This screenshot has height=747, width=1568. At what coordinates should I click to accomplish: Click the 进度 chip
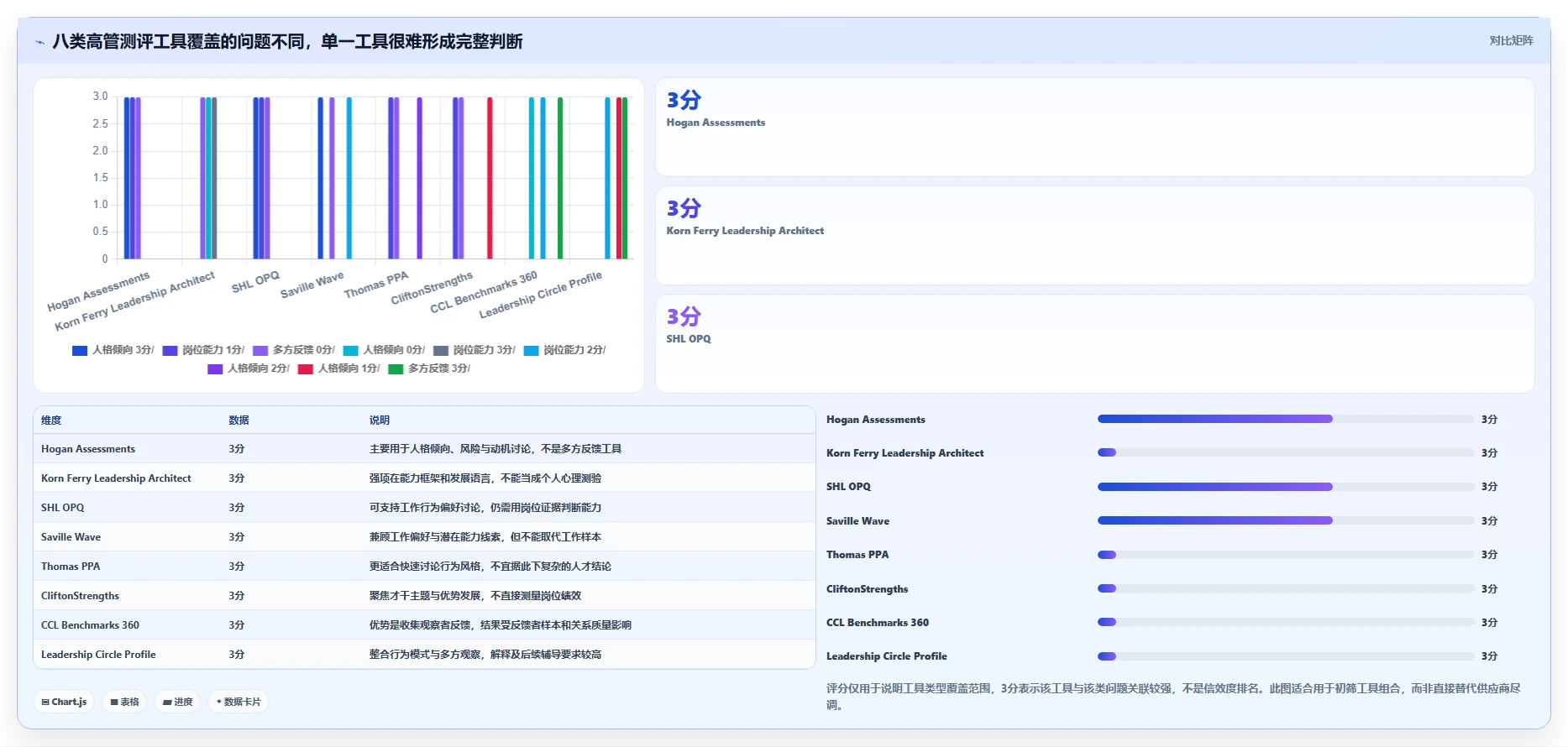[177, 702]
